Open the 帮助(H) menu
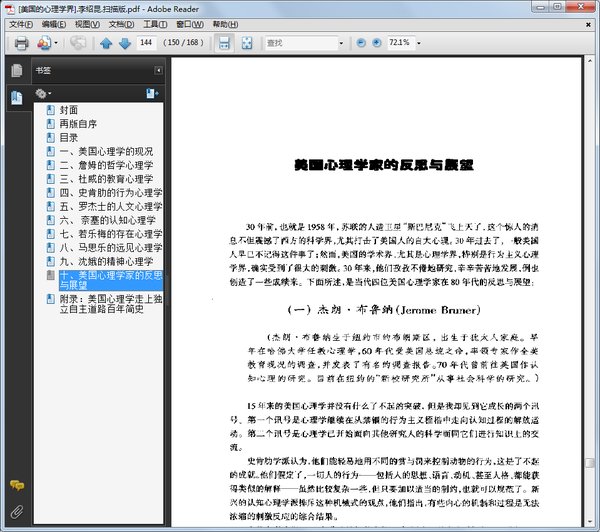 coord(225,24)
